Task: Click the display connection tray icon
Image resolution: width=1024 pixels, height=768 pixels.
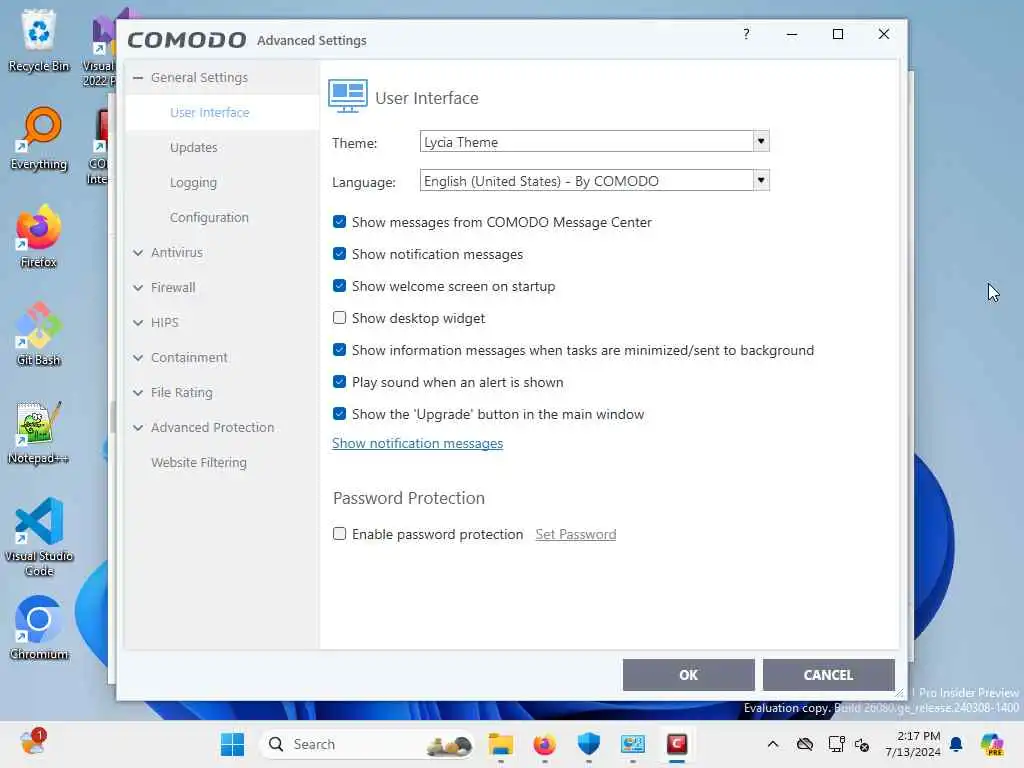Action: click(x=836, y=744)
